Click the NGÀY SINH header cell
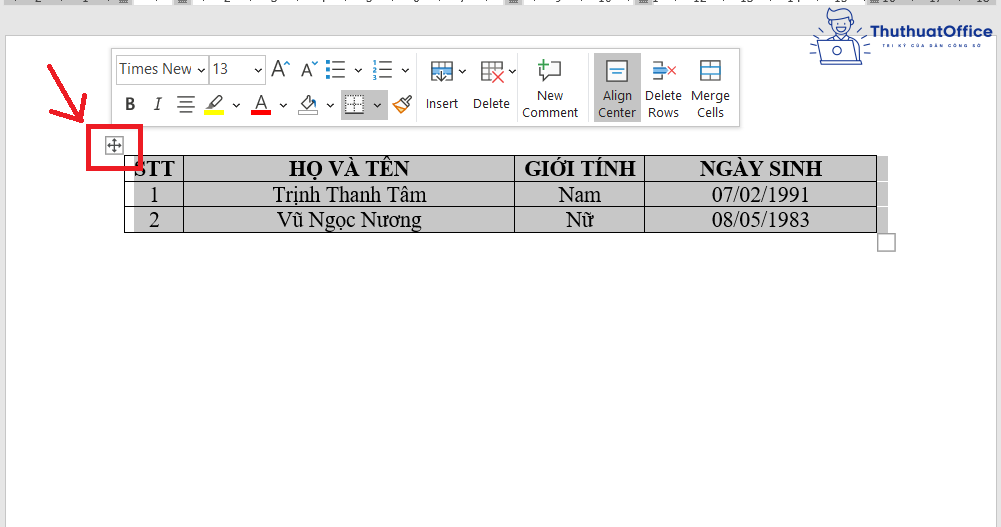The height and width of the screenshot is (527, 1001). (x=760, y=168)
